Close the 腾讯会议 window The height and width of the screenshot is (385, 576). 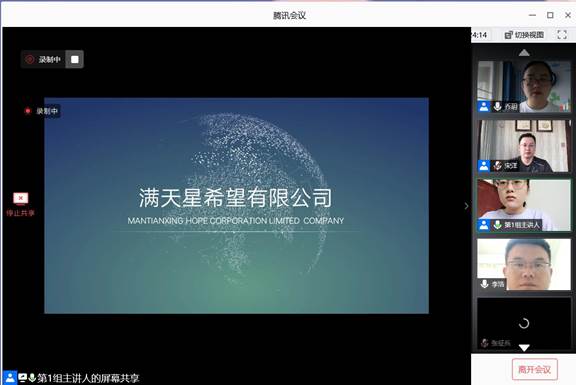568,15
